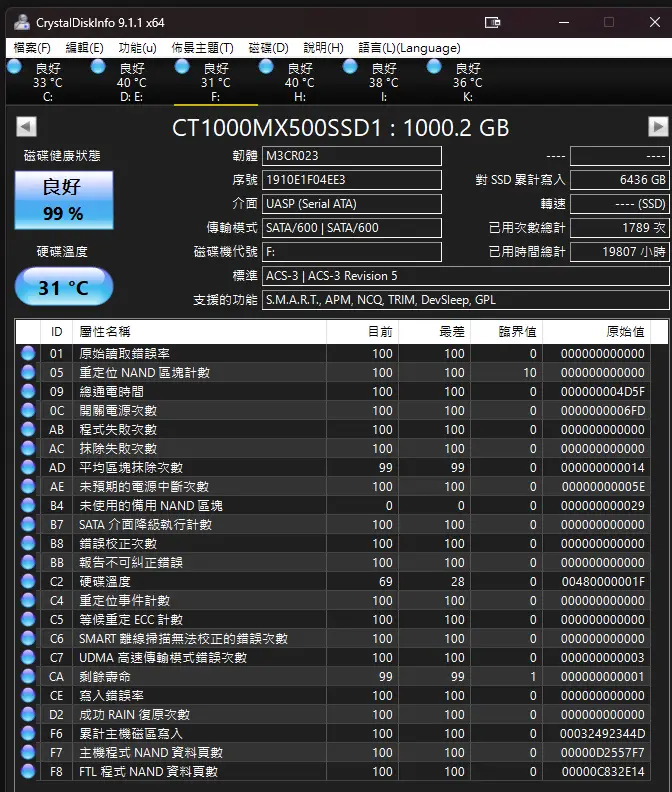Select the K: drive tab at 36 °C
The image size is (672, 792).
tap(468, 81)
